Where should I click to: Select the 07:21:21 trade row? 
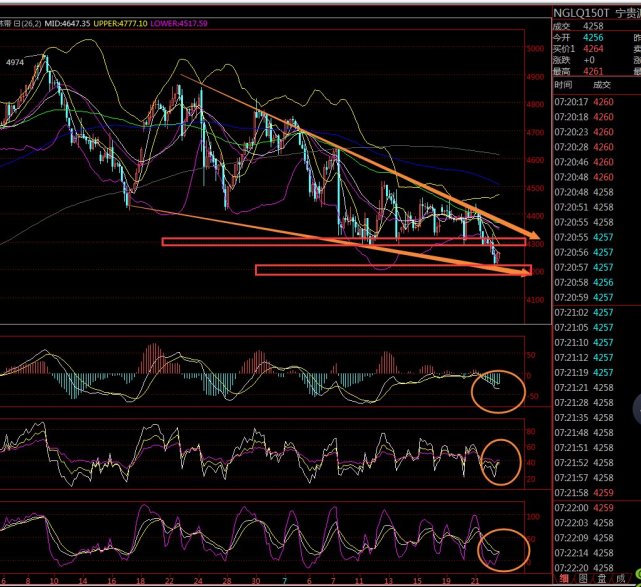[584, 388]
